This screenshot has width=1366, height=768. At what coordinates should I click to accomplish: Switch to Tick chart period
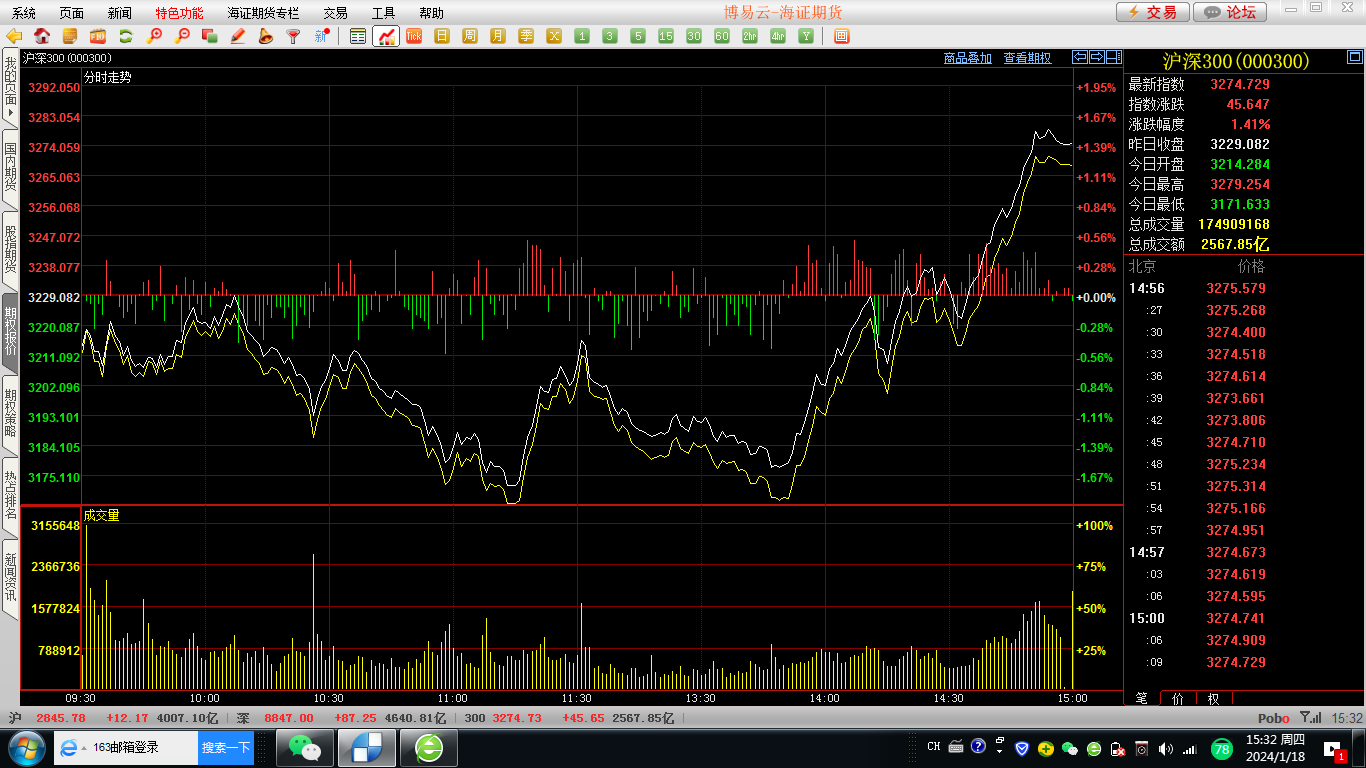414,36
